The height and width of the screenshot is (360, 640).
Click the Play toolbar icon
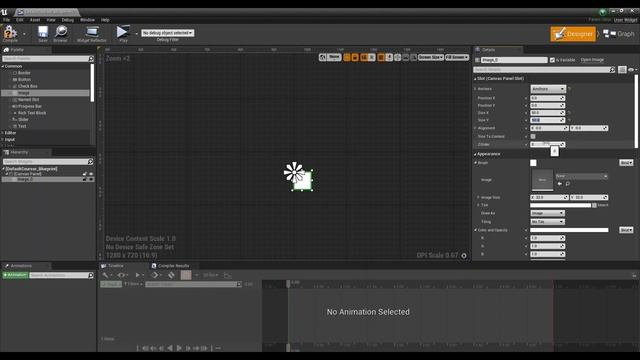click(x=122, y=33)
